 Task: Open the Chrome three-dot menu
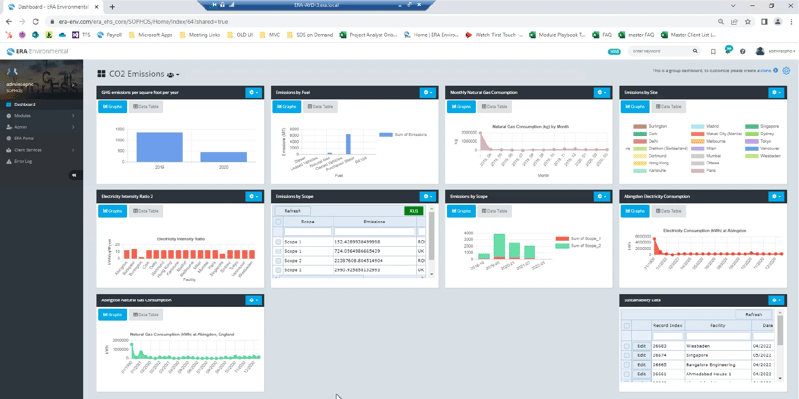(791, 22)
